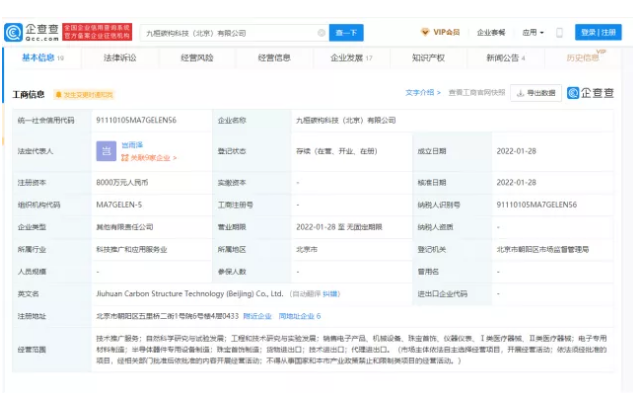633x401 pixels.
Task: Open 关联9家企业 expander link
Action: click(x=149, y=157)
